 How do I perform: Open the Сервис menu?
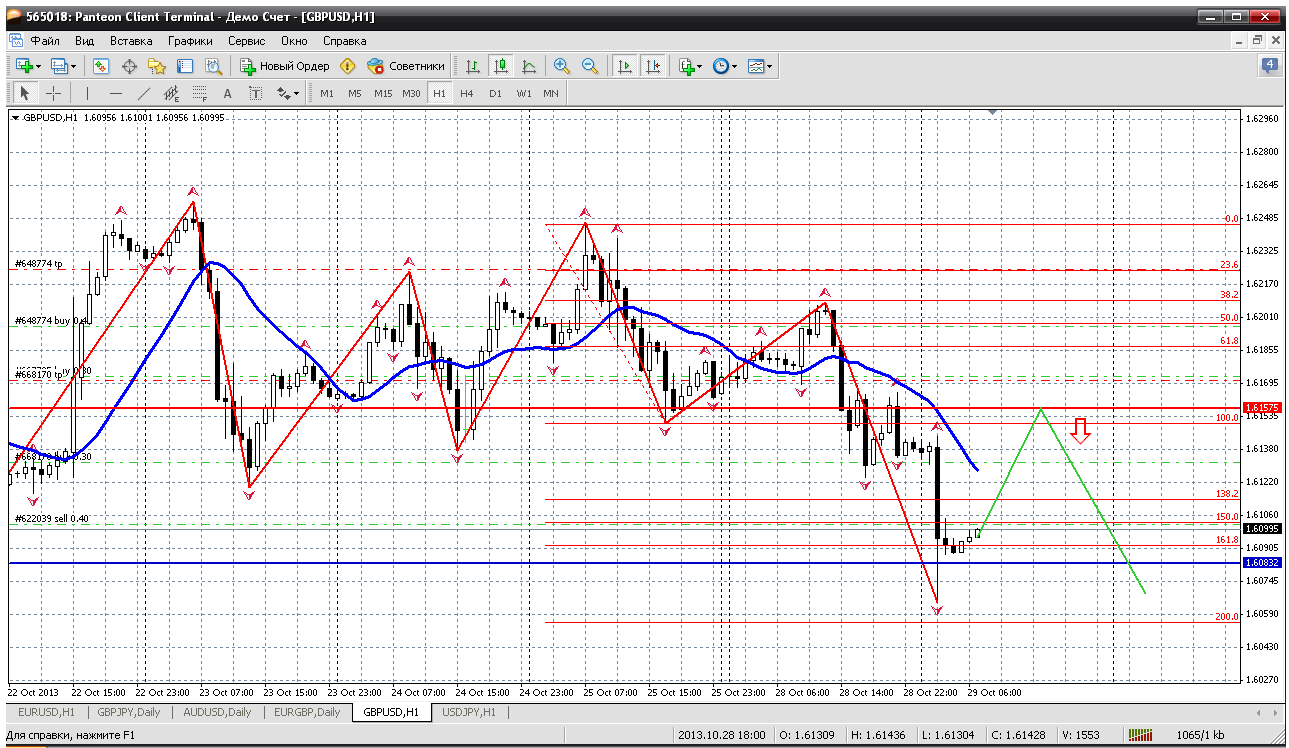tap(246, 41)
